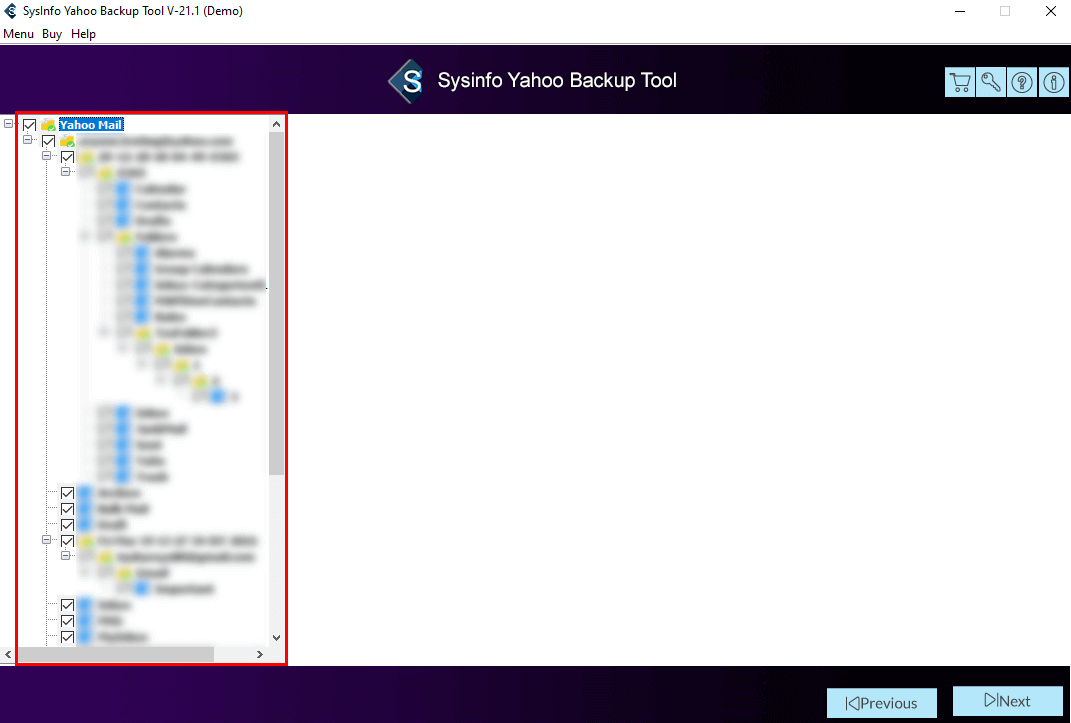Collapse the Yahoo Mail root node

[8, 124]
